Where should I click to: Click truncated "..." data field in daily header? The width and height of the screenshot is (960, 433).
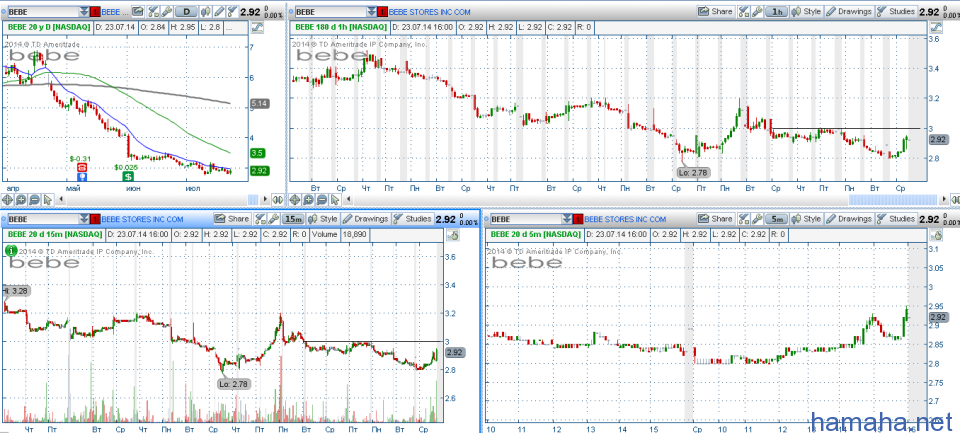click(x=236, y=28)
